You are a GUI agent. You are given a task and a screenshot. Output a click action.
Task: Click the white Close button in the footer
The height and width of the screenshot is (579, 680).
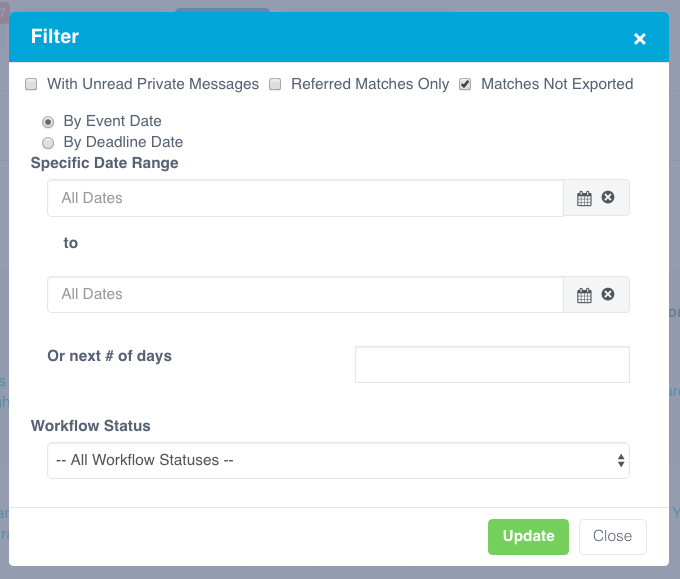(612, 536)
